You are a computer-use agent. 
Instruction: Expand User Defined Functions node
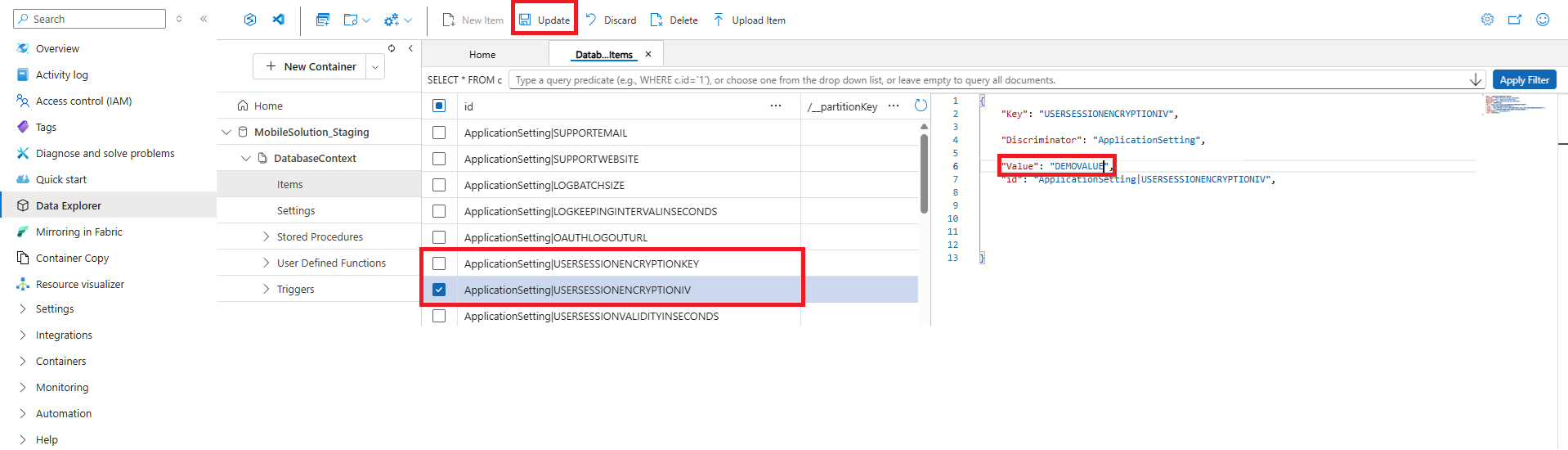[x=266, y=263]
